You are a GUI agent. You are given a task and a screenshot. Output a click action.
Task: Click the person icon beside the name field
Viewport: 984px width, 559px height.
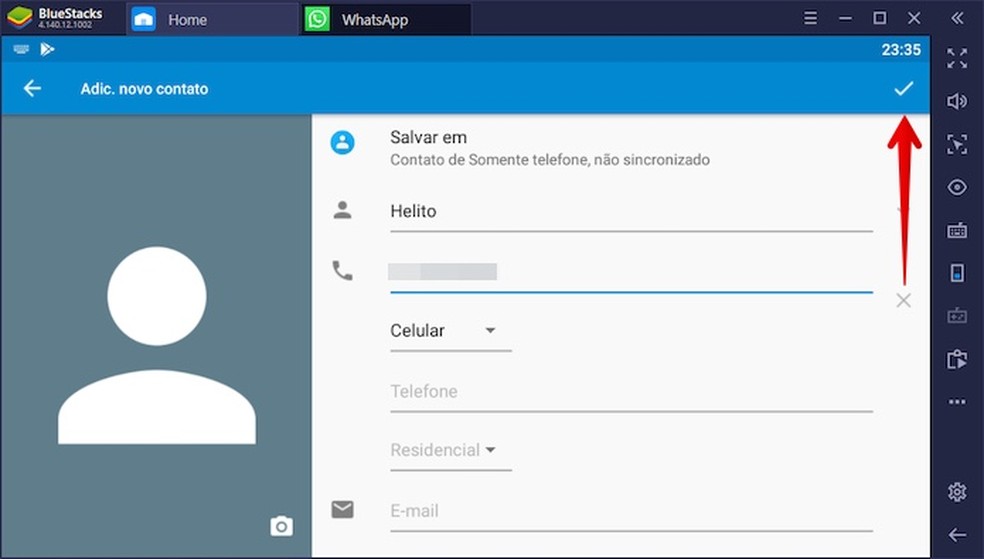click(x=343, y=210)
